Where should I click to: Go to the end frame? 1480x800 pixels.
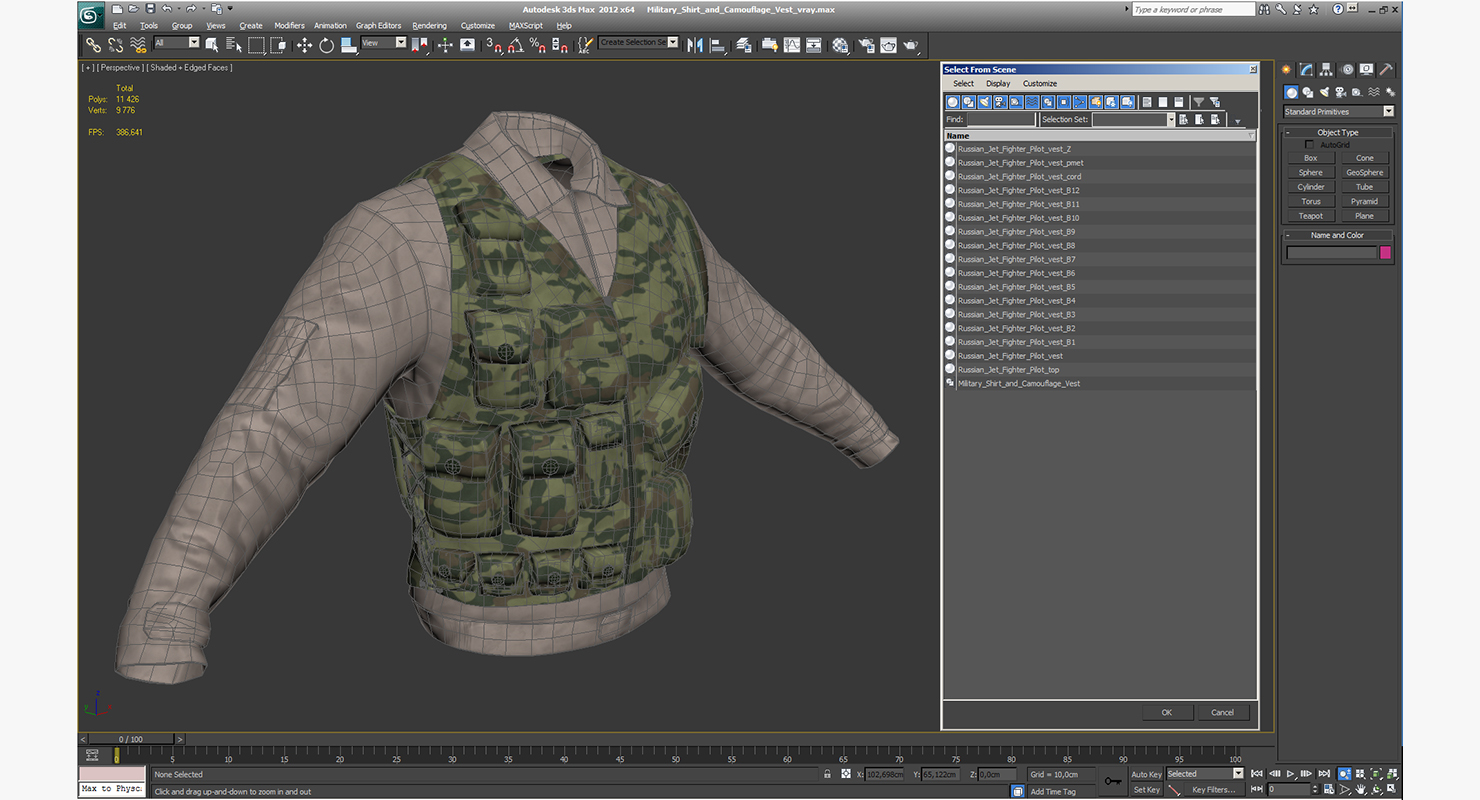[x=1324, y=774]
